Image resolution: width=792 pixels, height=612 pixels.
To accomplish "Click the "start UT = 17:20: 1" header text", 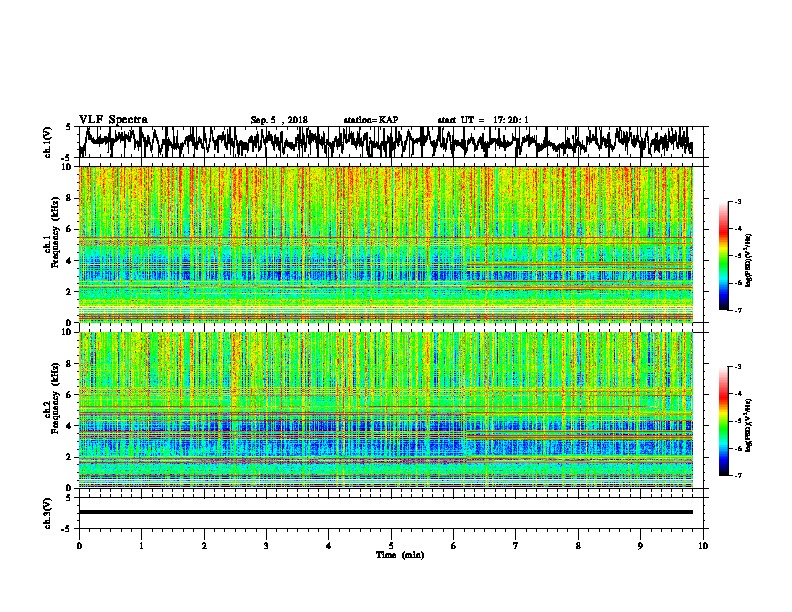I will click(x=483, y=120).
